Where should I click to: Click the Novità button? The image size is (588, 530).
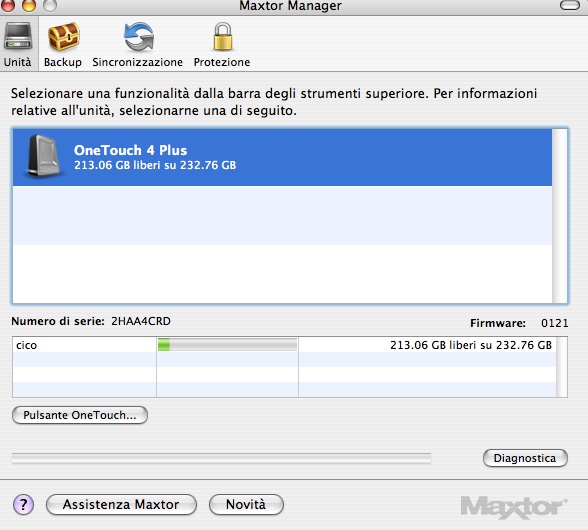(246, 504)
